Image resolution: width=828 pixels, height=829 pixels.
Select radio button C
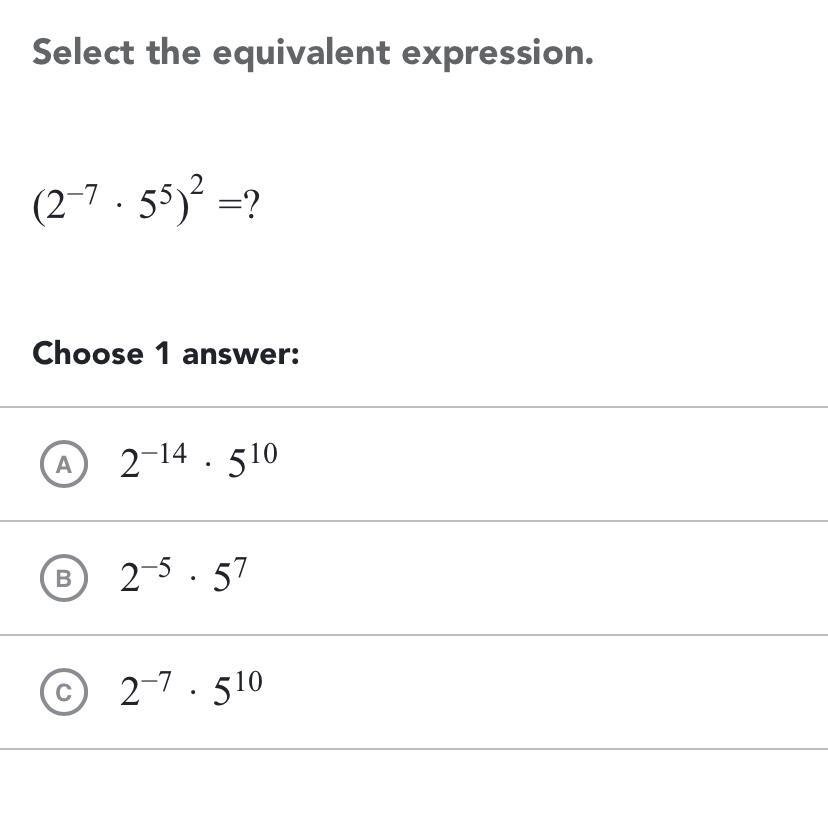click(64, 693)
